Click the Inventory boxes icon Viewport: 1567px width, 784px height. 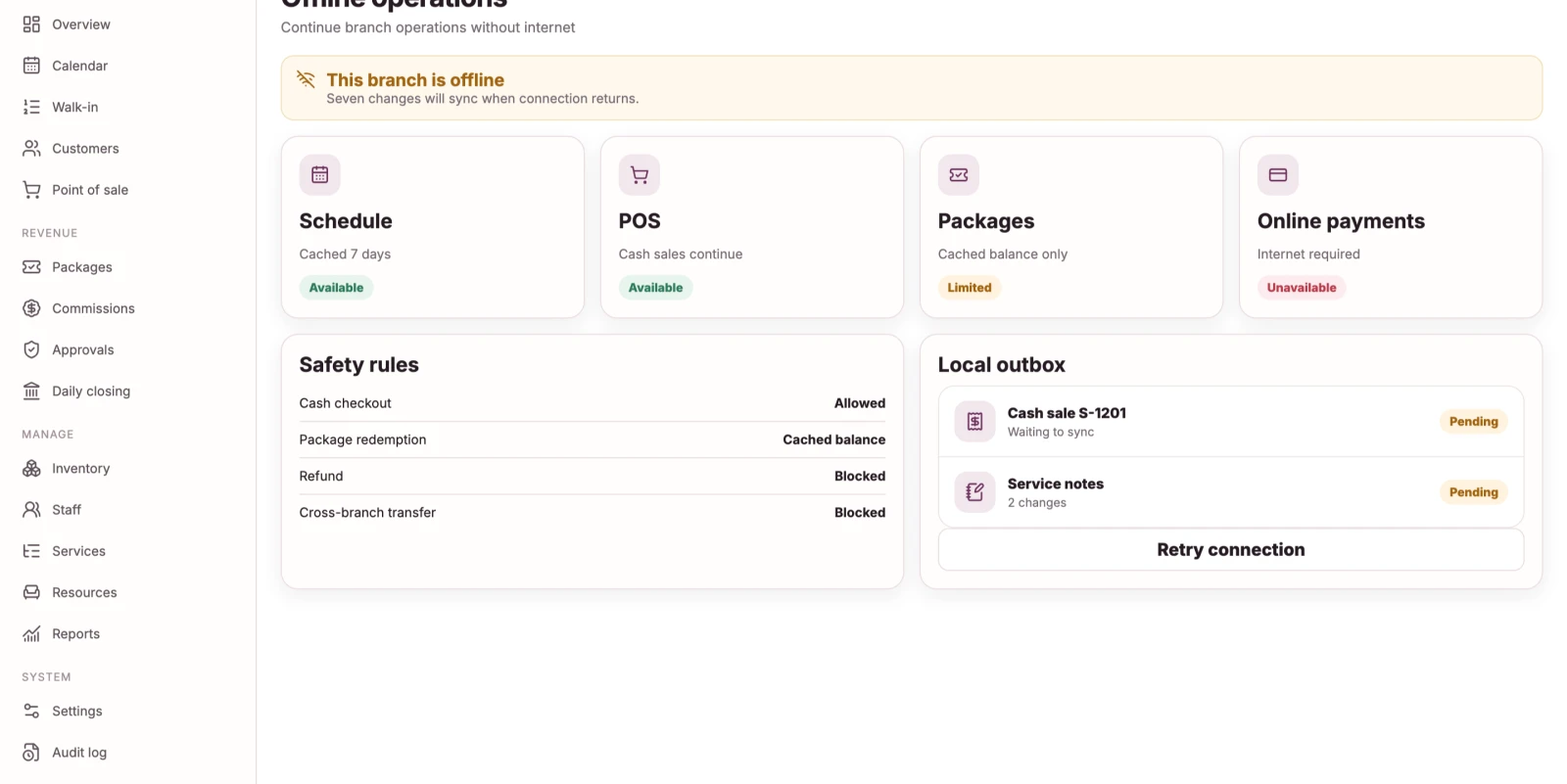pyautogui.click(x=31, y=468)
